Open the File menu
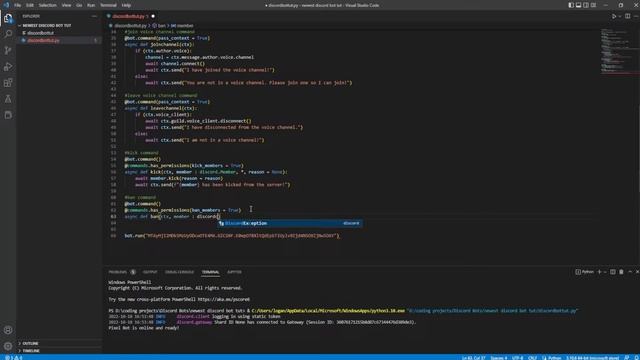This screenshot has height=360, width=640. pyautogui.click(x=18, y=5)
